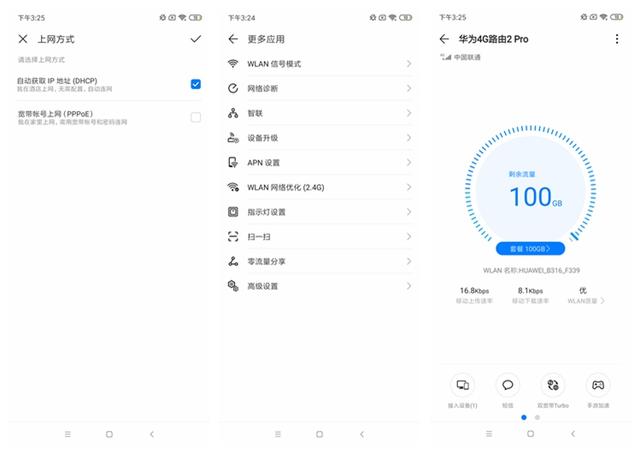
Task: Tap the WLAN 网络优化 (2.4G) icon
Action: 233,187
